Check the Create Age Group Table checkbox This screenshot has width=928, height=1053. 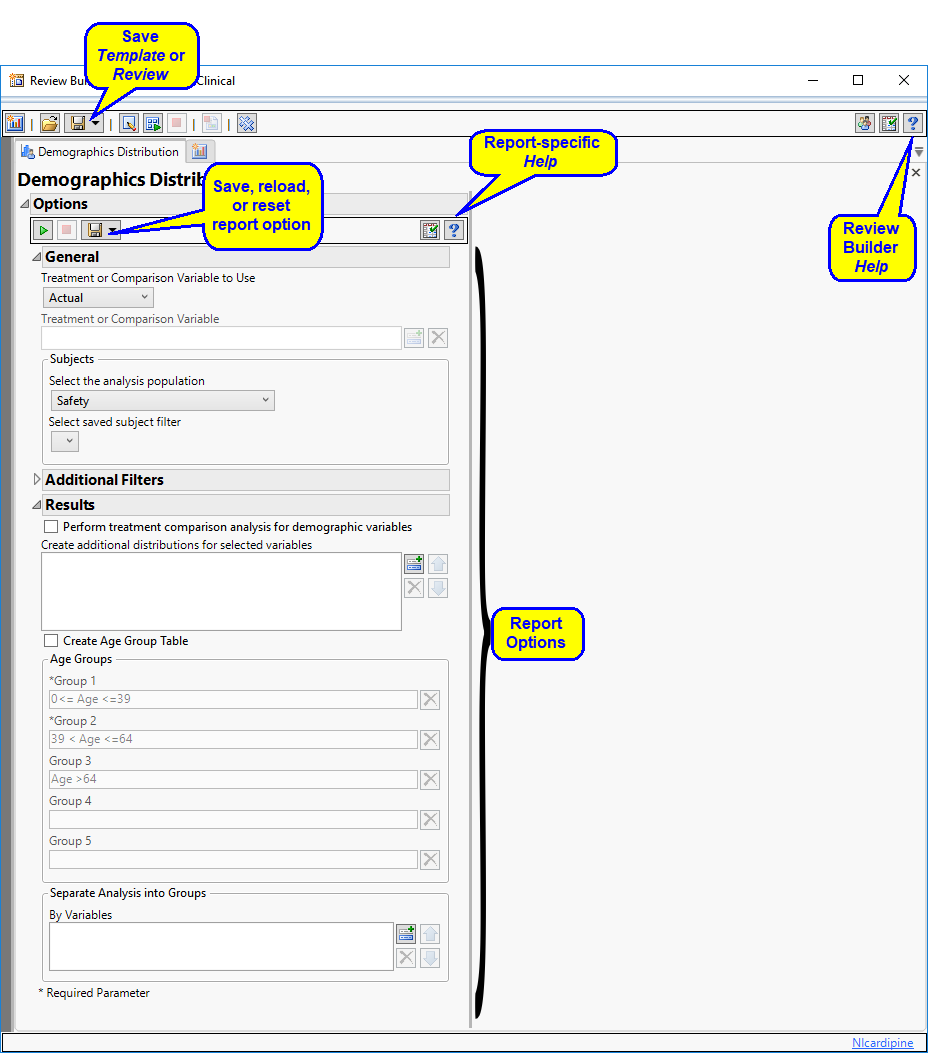pos(50,641)
